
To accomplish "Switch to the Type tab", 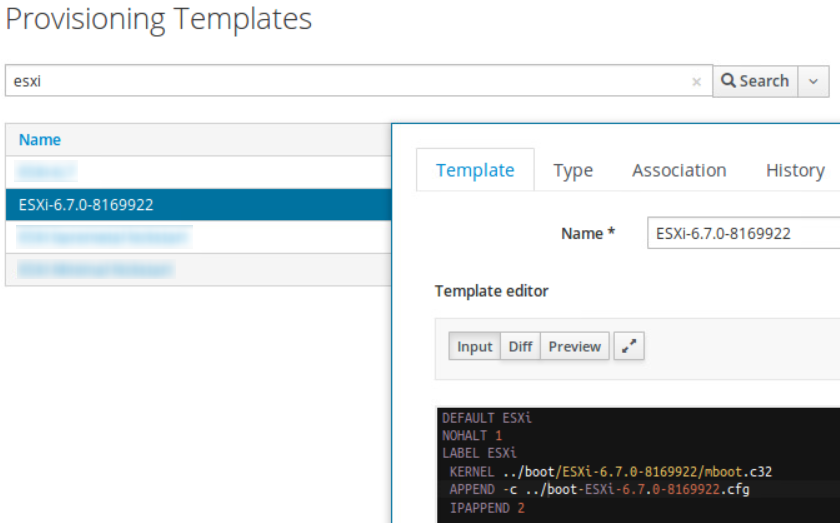I will tap(573, 170).
